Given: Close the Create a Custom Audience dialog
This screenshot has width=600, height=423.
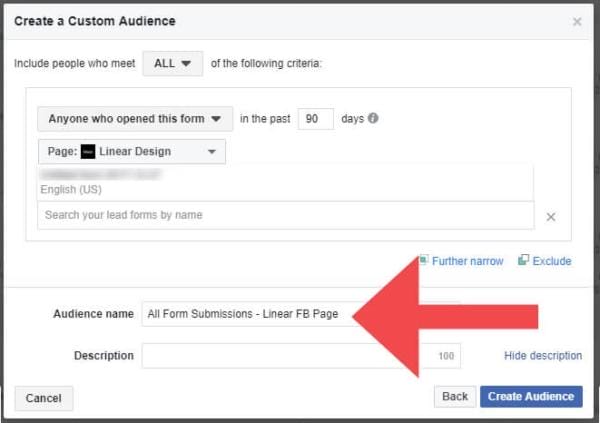Looking at the screenshot, I should point(577,22).
